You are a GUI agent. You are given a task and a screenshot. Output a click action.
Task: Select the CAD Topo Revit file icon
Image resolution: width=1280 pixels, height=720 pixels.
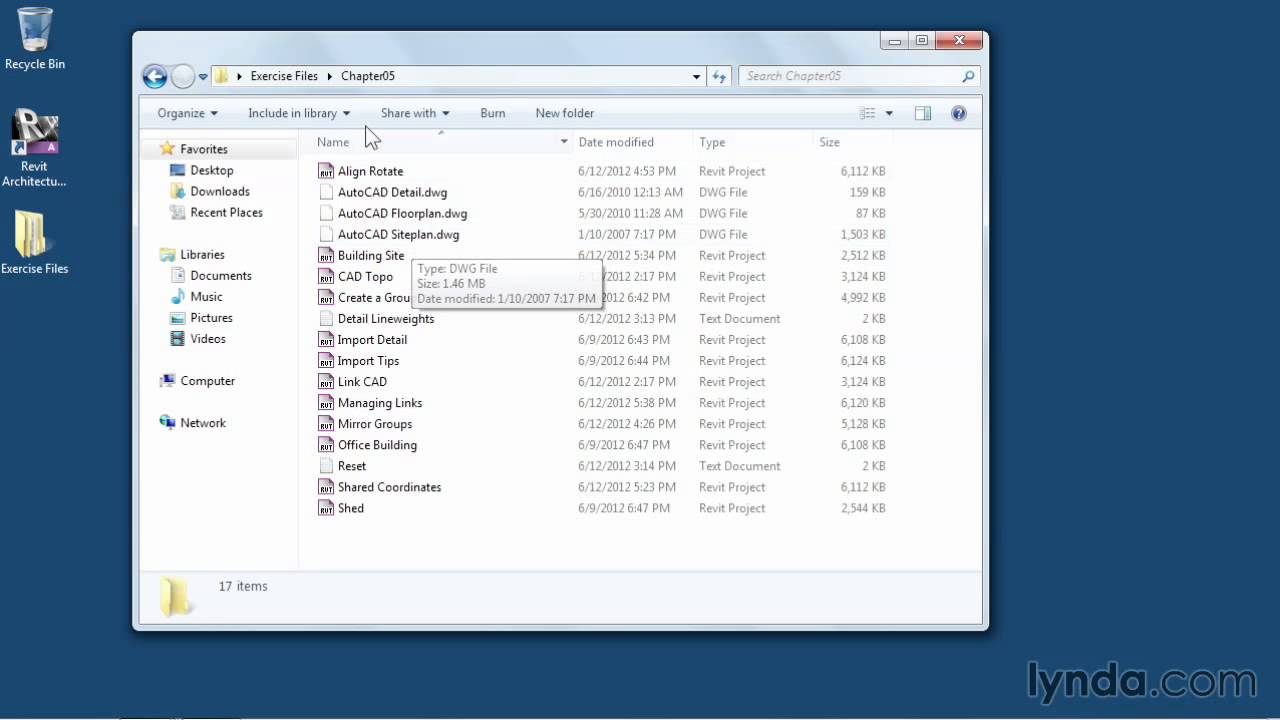pyautogui.click(x=326, y=276)
